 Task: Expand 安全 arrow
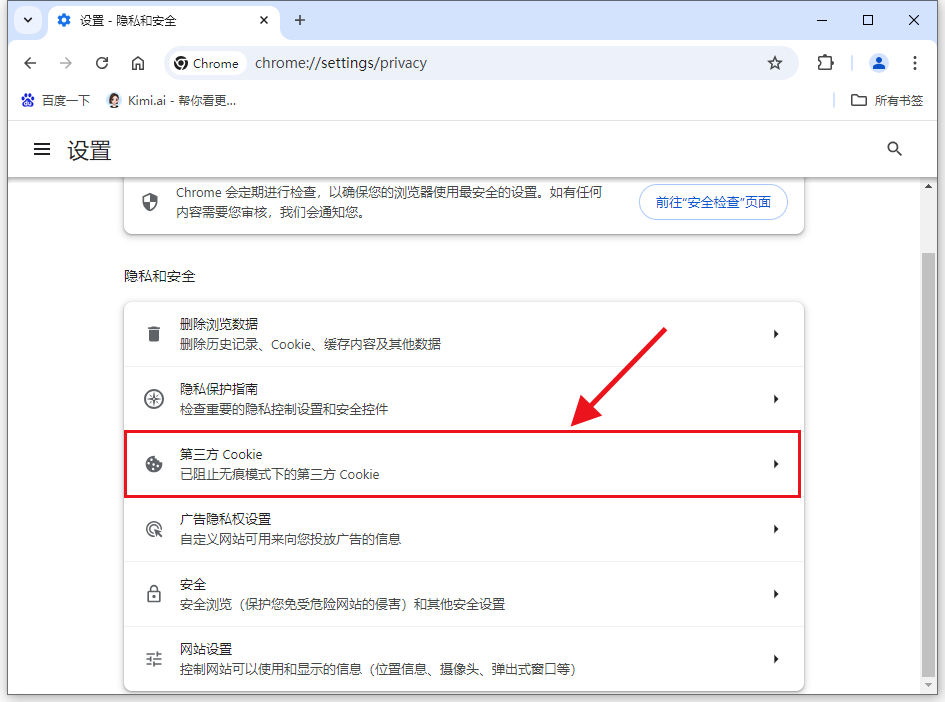click(x=776, y=594)
